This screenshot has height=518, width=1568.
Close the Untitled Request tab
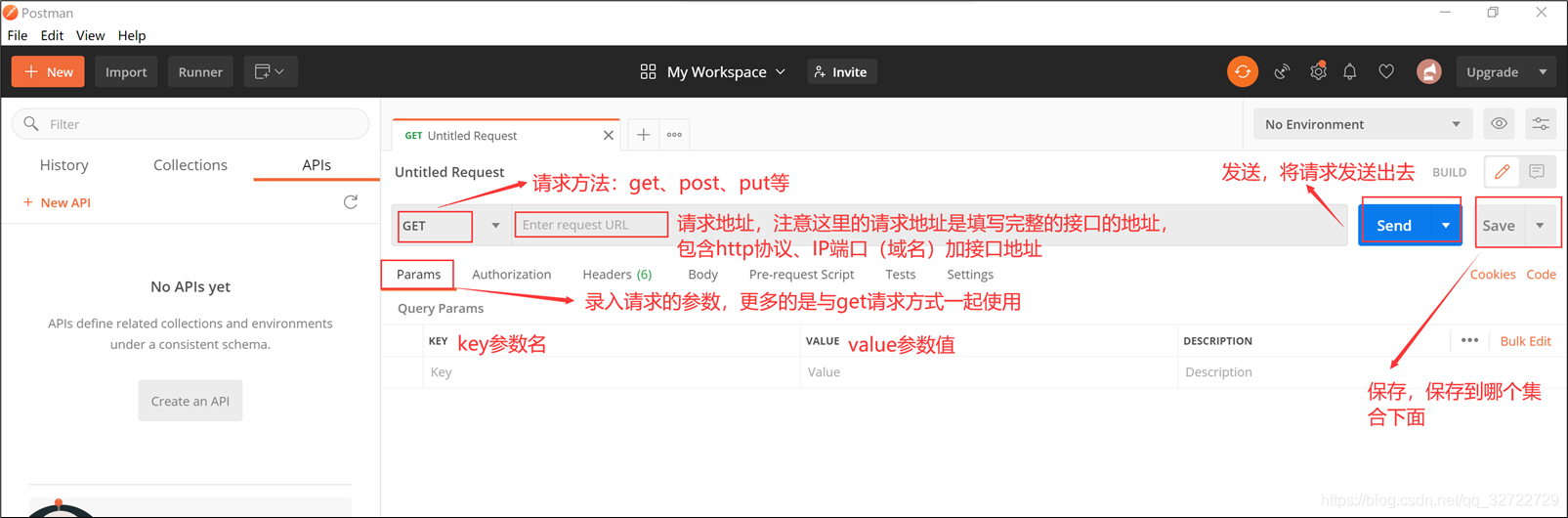click(608, 136)
